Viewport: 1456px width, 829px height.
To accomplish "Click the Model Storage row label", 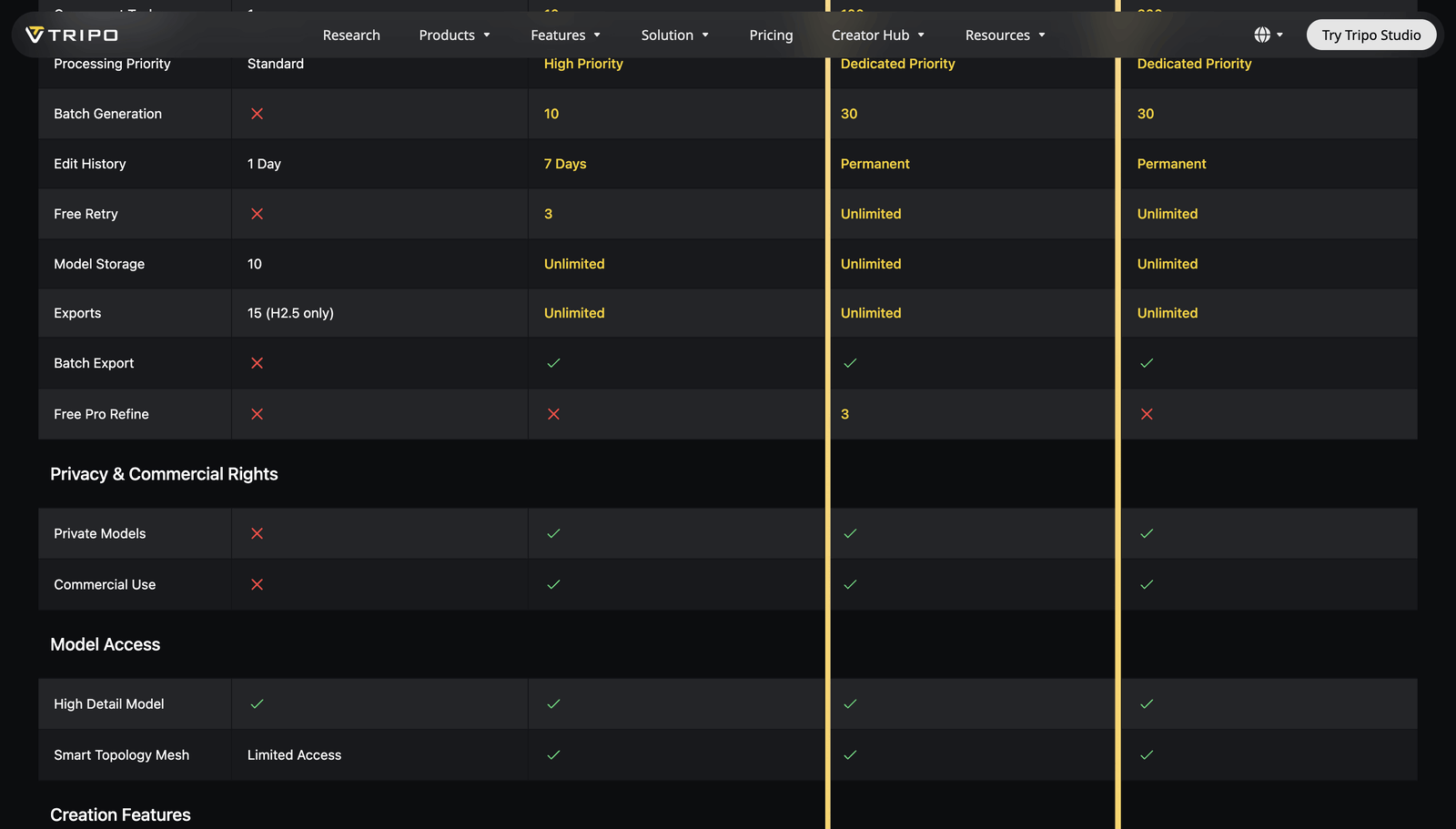I will pos(99,264).
